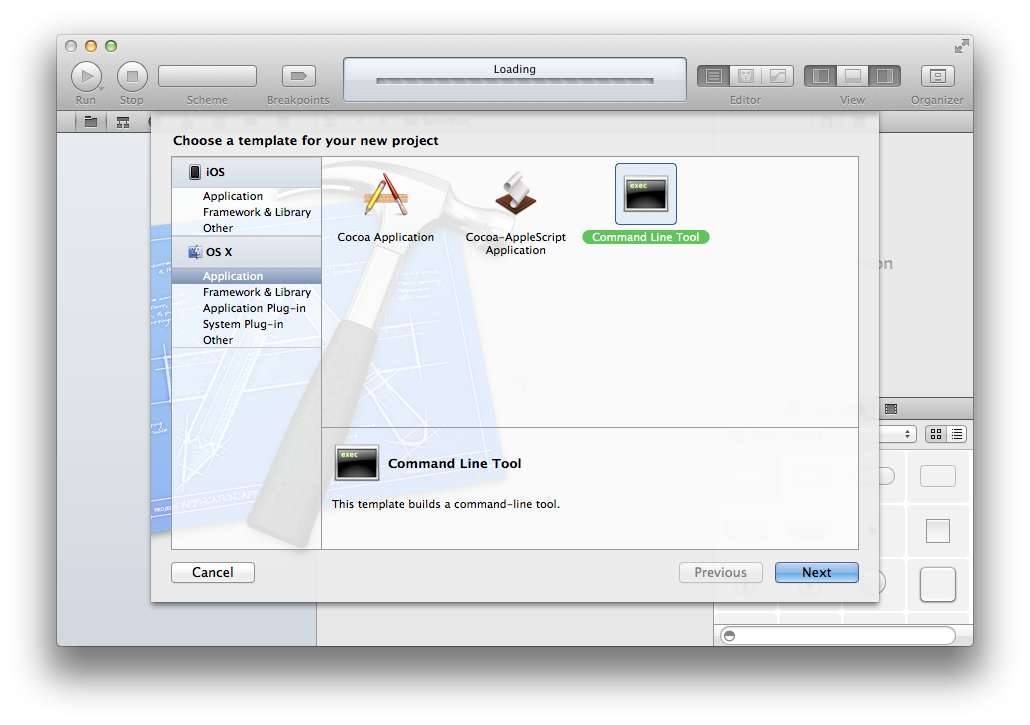Click the Loading progress bar
Screen dimensions: 1030x725
tap(515, 81)
